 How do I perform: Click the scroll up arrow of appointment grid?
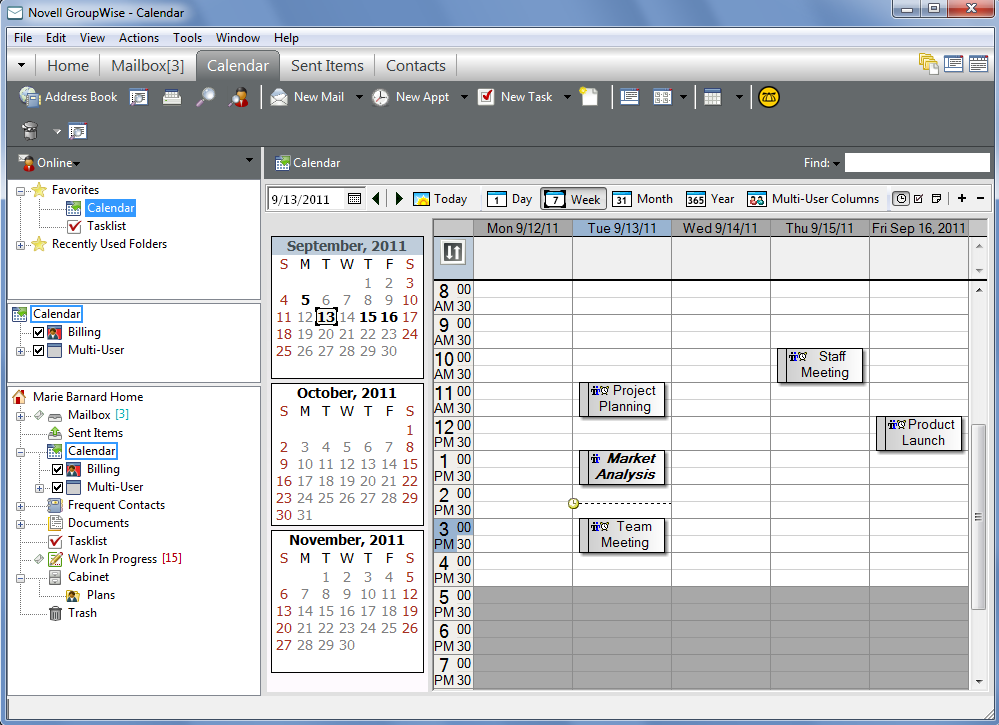point(979,290)
